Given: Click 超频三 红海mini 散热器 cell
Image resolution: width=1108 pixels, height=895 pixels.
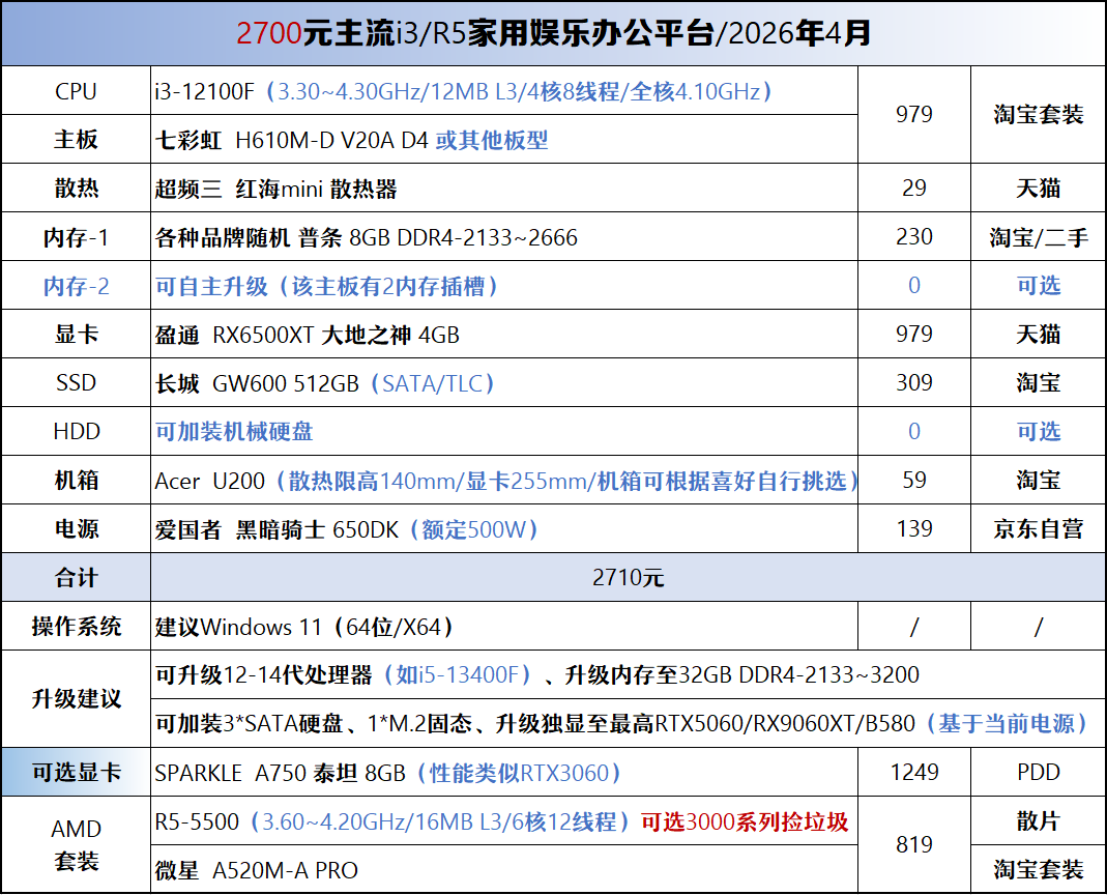Looking at the screenshot, I should coord(504,188).
